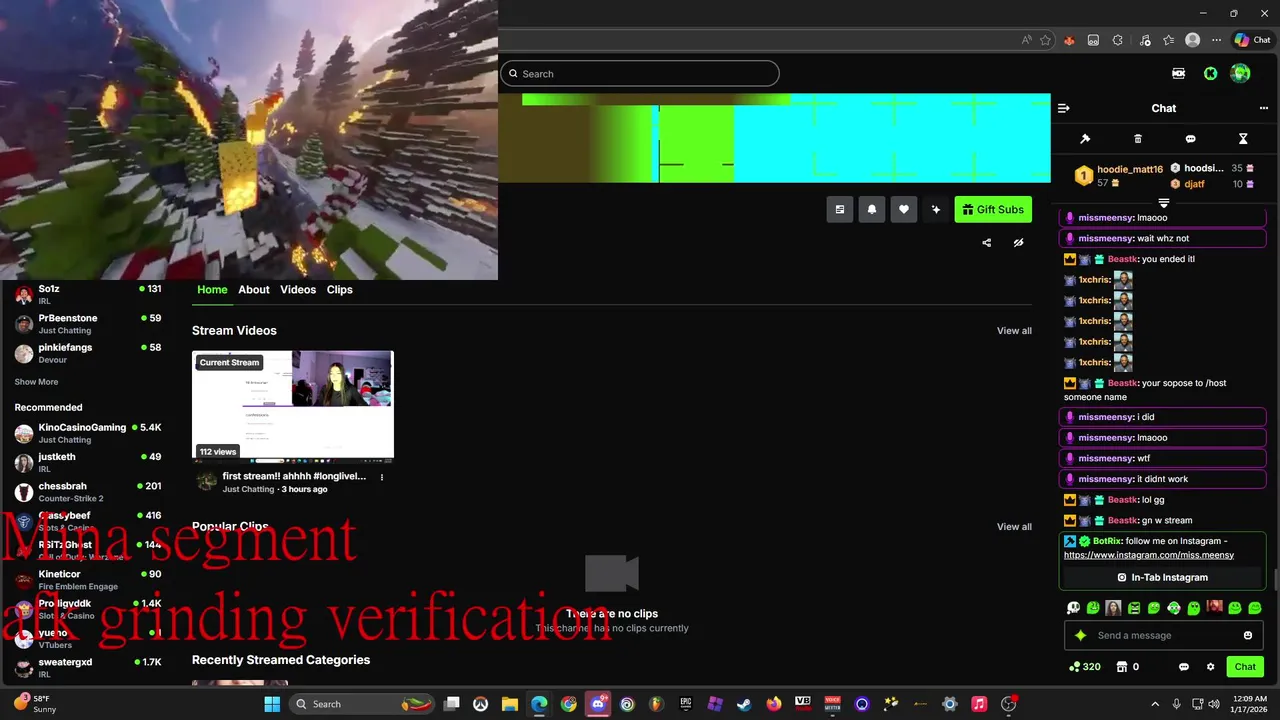Switch to the Home tab
Image resolution: width=1280 pixels, height=720 pixels.
click(x=212, y=289)
